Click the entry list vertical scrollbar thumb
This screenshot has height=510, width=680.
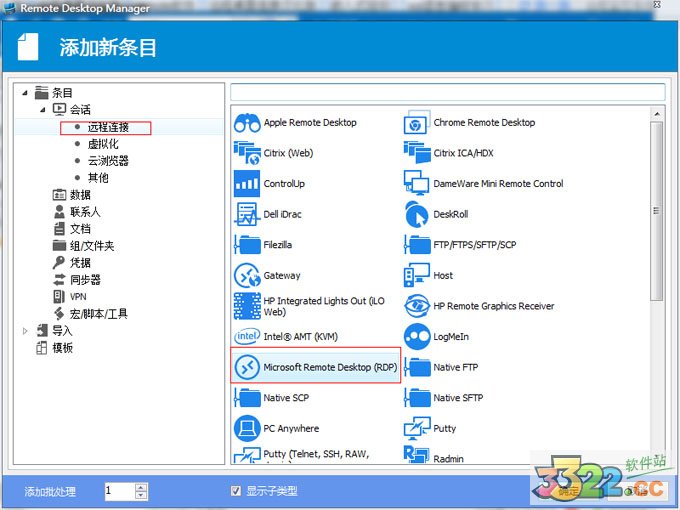coord(657,211)
